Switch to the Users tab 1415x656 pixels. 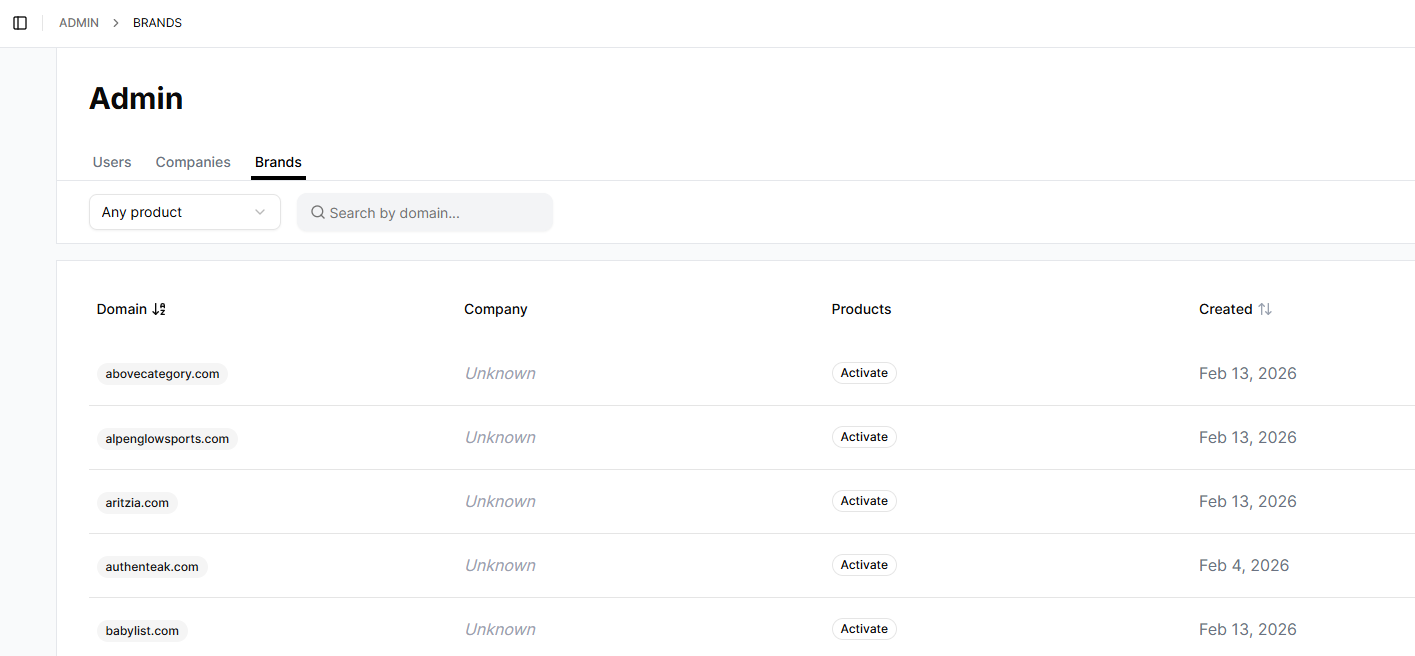point(111,162)
